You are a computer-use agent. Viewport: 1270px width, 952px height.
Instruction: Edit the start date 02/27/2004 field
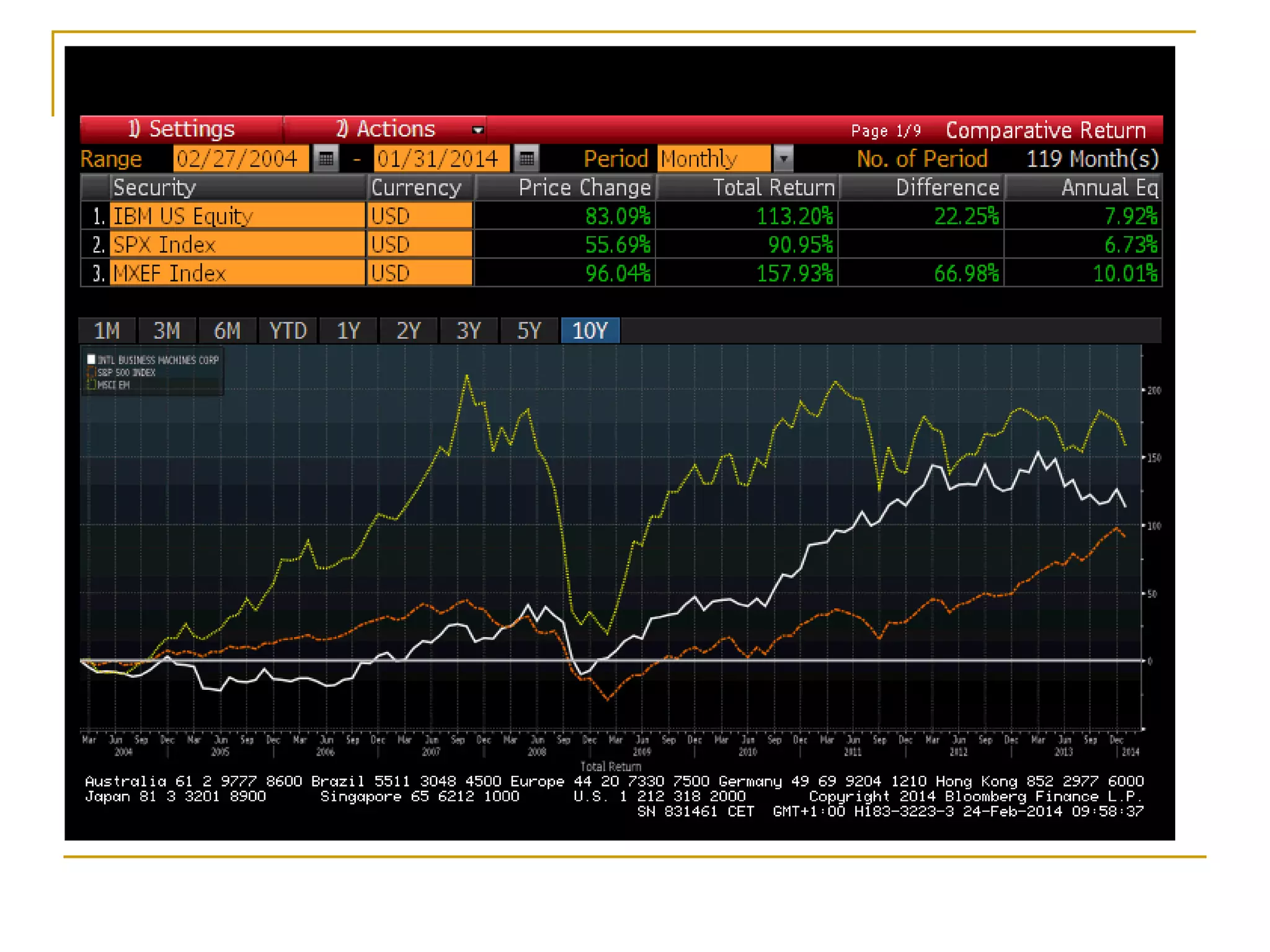pyautogui.click(x=240, y=159)
